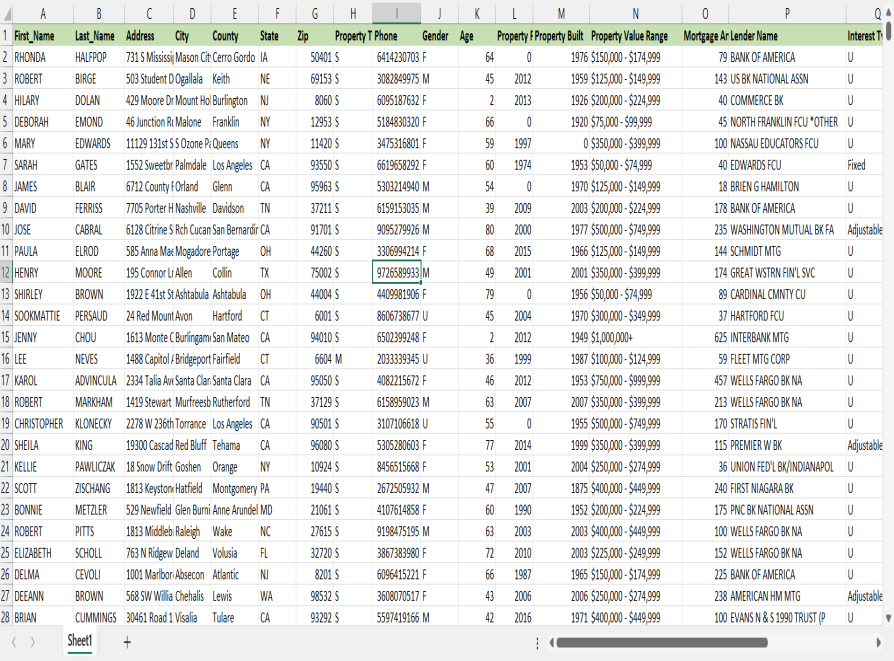This screenshot has width=894, height=661.
Task: Select lender cell FIRST NIAGARA BK
Action: pos(787,488)
